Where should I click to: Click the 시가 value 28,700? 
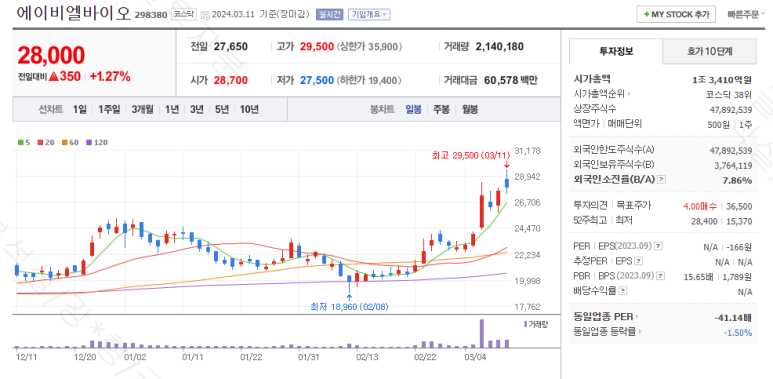pyautogui.click(x=231, y=80)
